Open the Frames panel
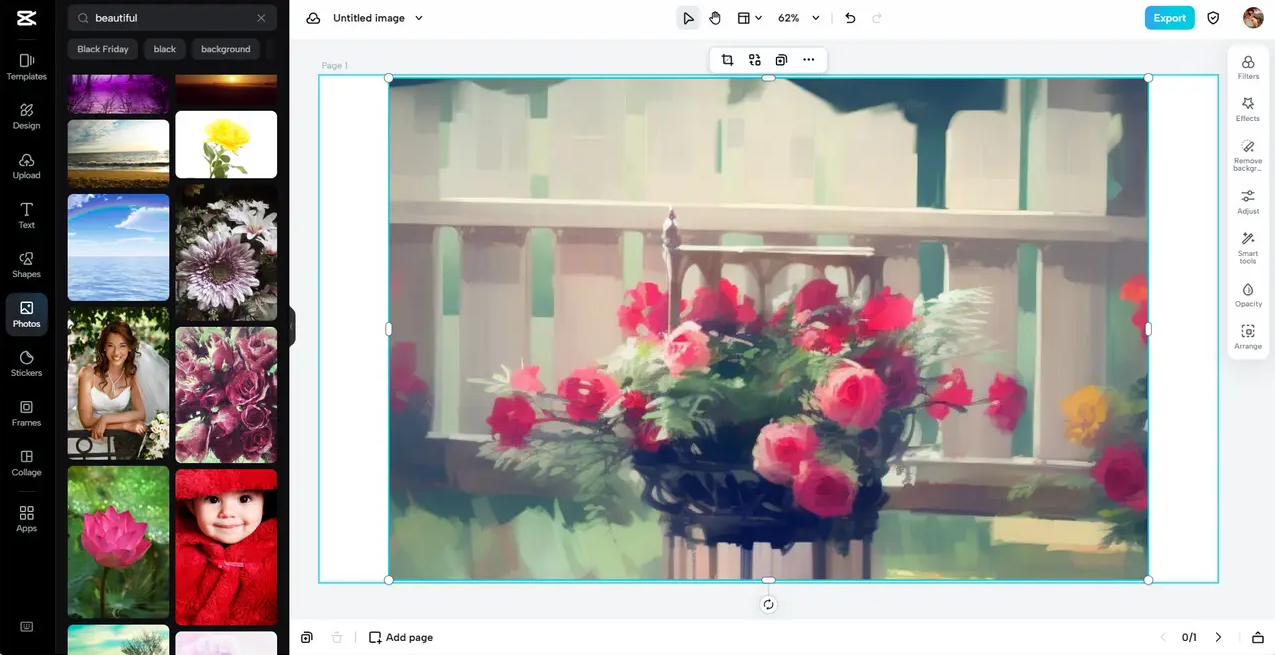This screenshot has height=655, width=1275. click(x=26, y=413)
